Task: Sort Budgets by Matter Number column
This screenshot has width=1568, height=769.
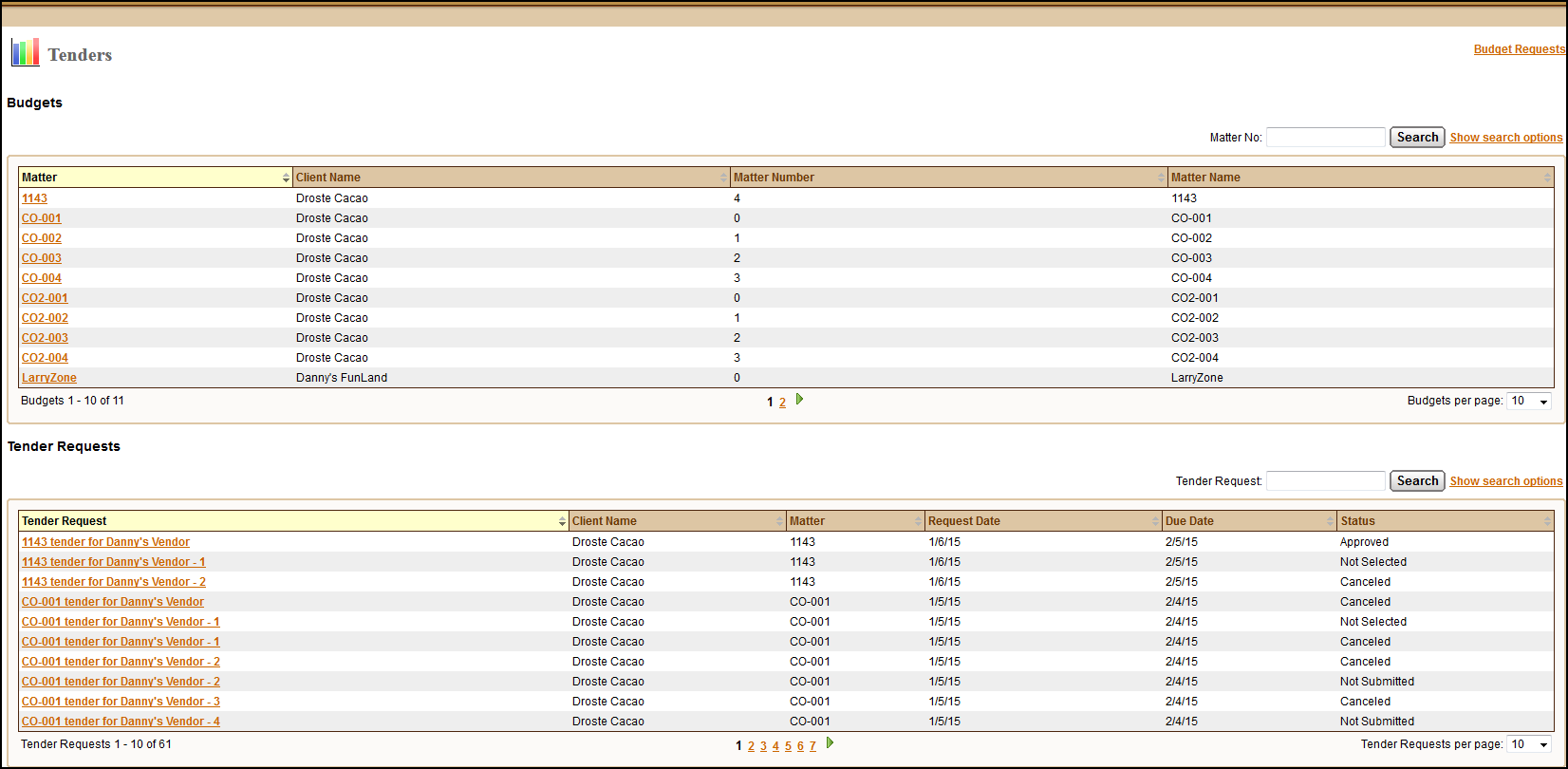Action: click(x=948, y=178)
